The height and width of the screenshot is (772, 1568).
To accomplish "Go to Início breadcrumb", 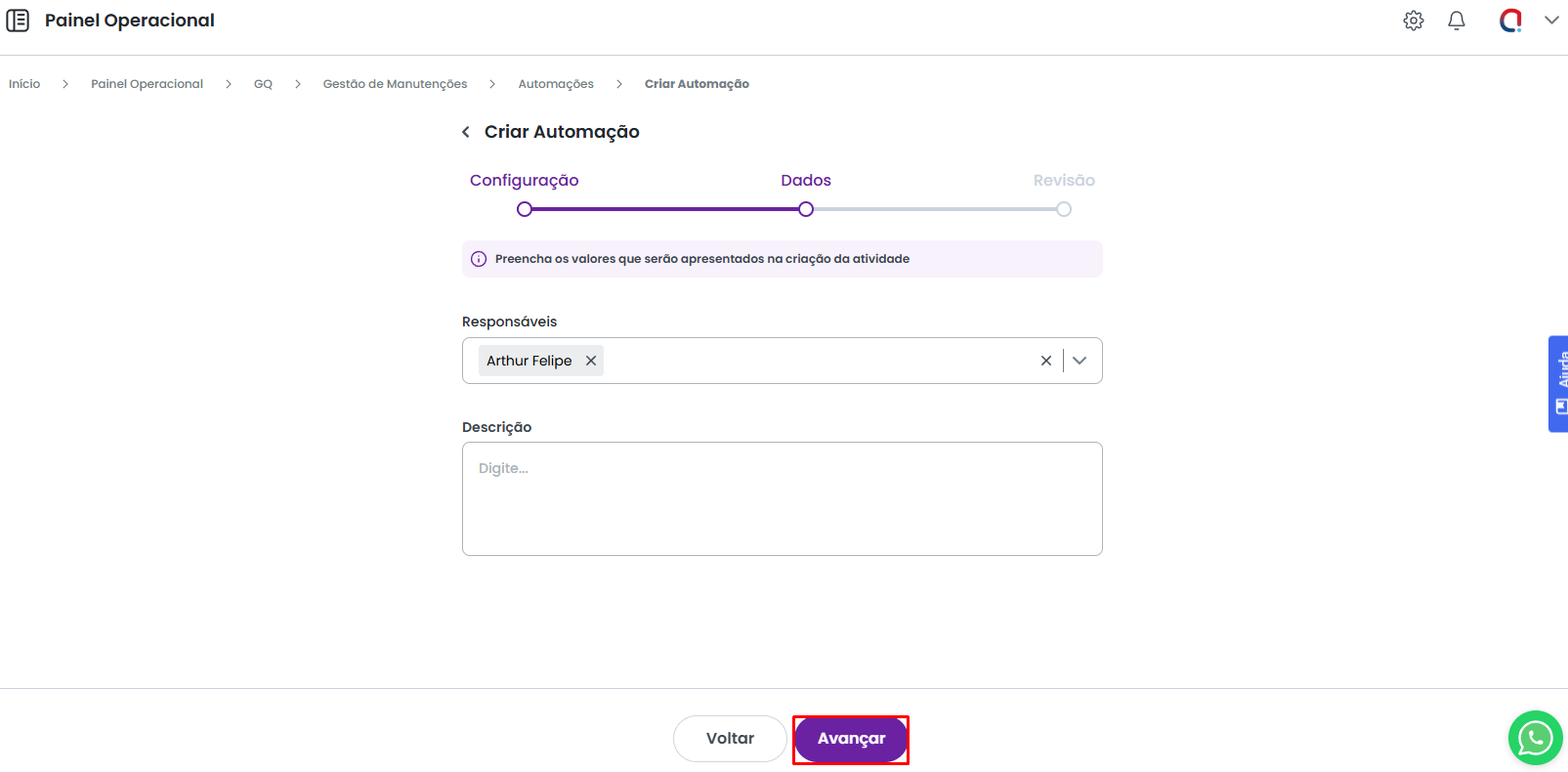I will click(24, 84).
